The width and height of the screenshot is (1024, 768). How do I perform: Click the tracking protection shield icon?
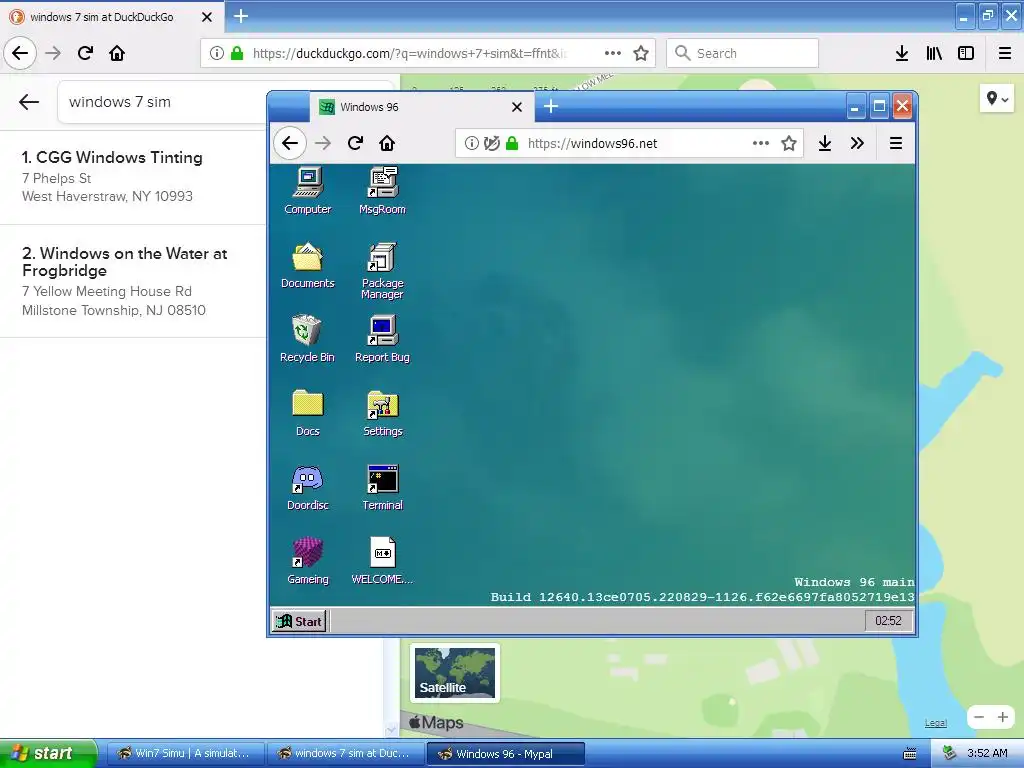tap(492, 143)
